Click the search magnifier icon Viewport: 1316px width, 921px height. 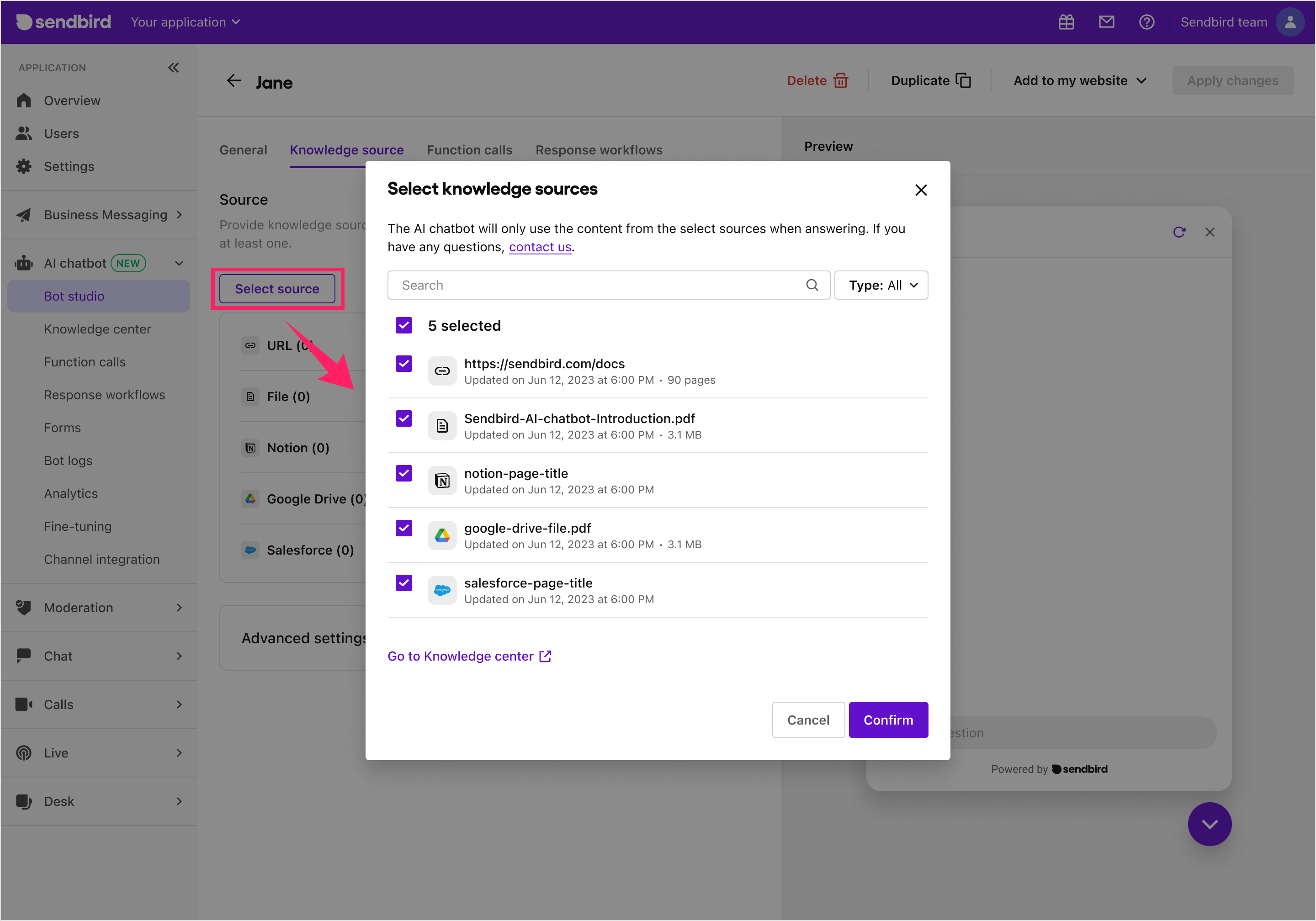[812, 285]
